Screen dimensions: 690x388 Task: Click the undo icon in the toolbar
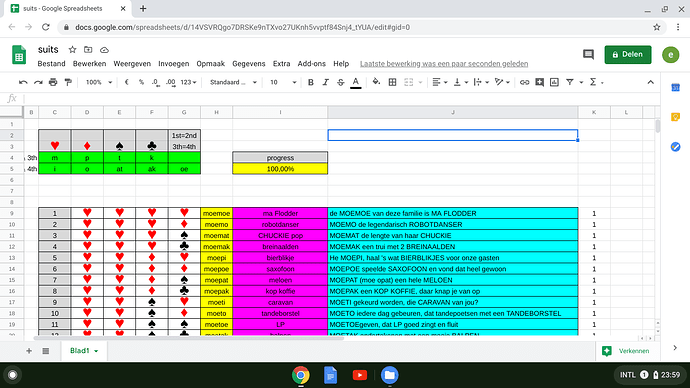point(23,82)
